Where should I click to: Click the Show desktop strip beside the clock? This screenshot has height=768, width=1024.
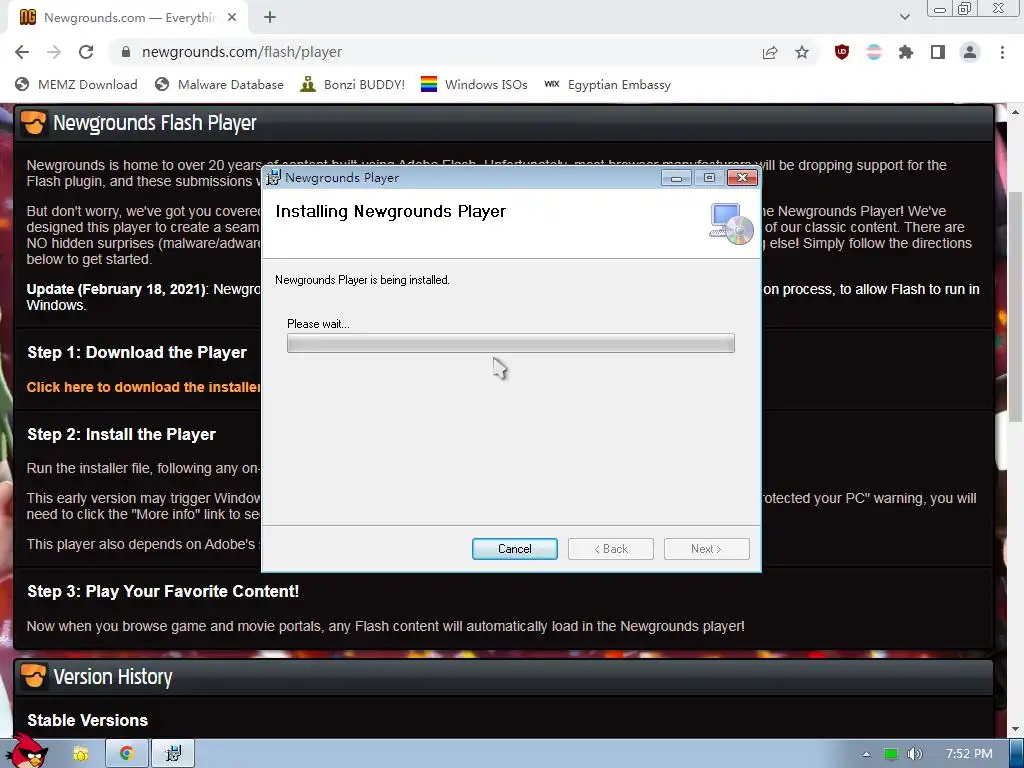[x=1017, y=754]
